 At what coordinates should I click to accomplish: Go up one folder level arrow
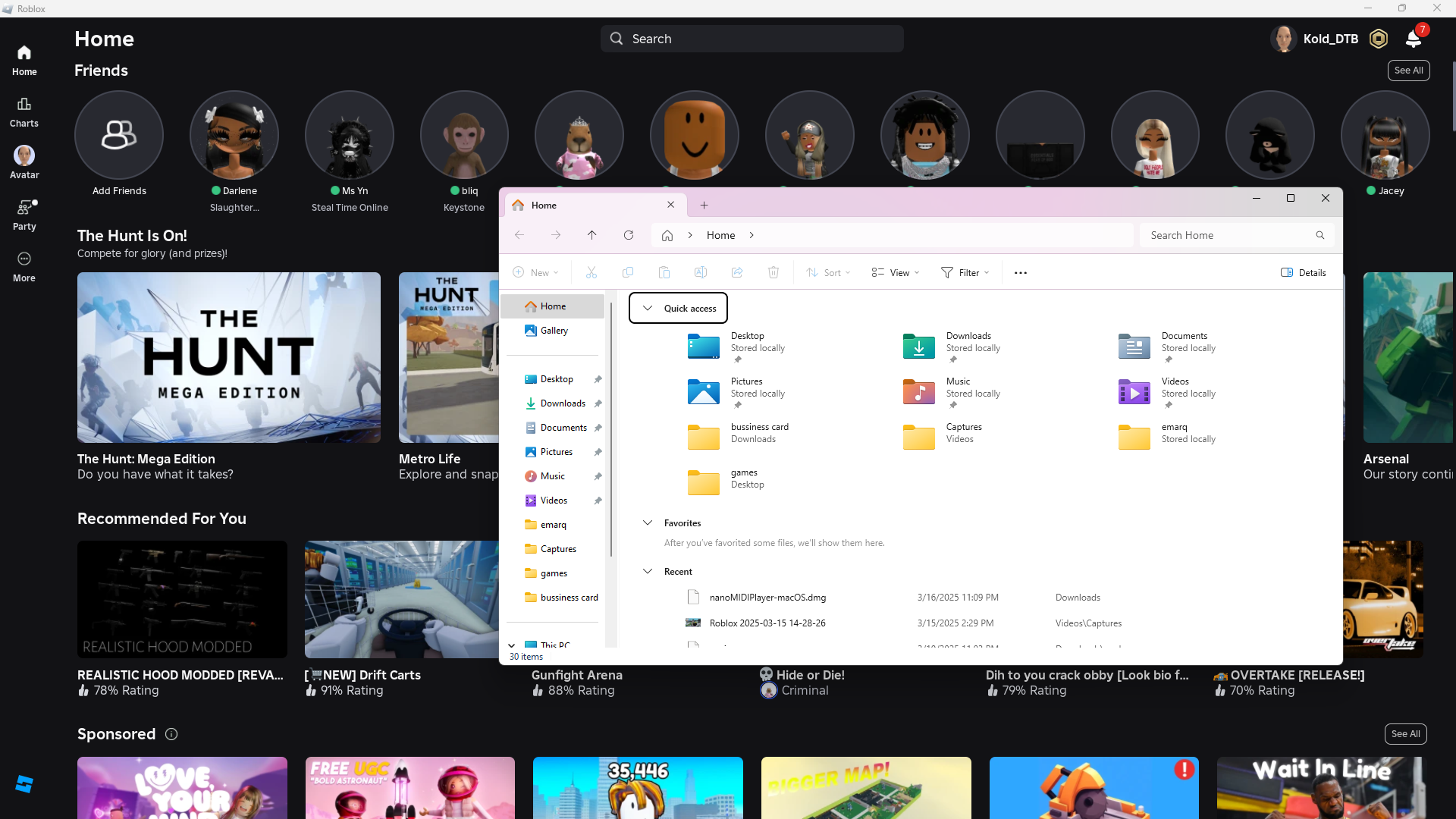pos(592,235)
